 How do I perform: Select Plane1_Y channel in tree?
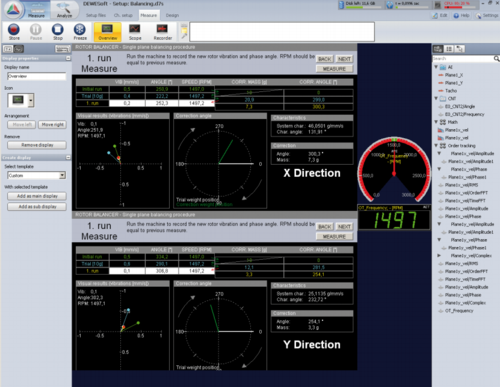454,83
